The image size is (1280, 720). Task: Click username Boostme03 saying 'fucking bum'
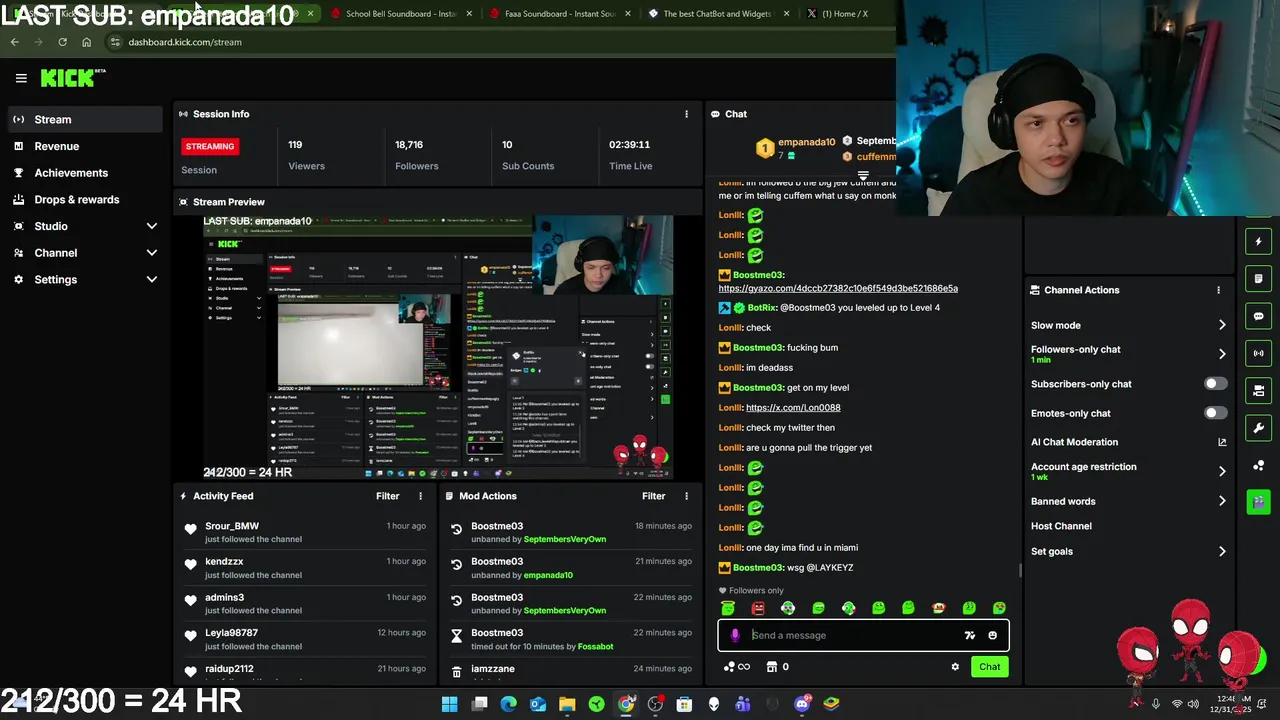[x=757, y=348]
